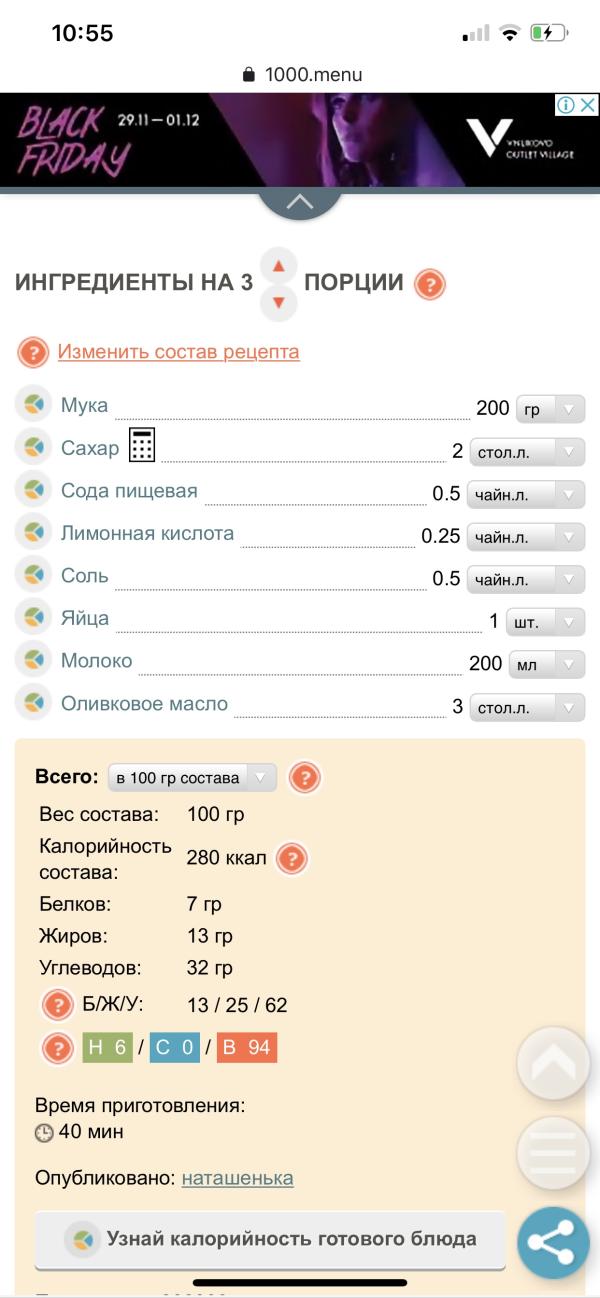600x1298 pixels.
Task: Open the floating hamburger menu button
Action: click(553, 1153)
